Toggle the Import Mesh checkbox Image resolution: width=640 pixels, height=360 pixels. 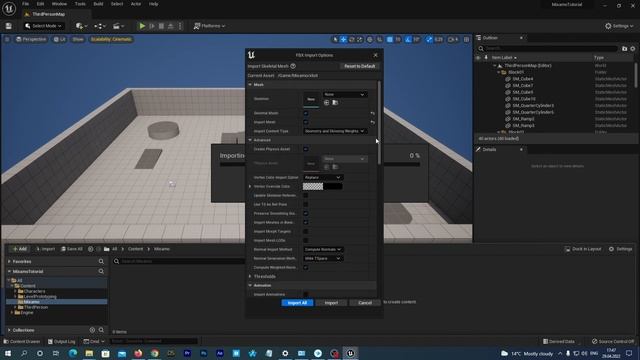[306, 122]
